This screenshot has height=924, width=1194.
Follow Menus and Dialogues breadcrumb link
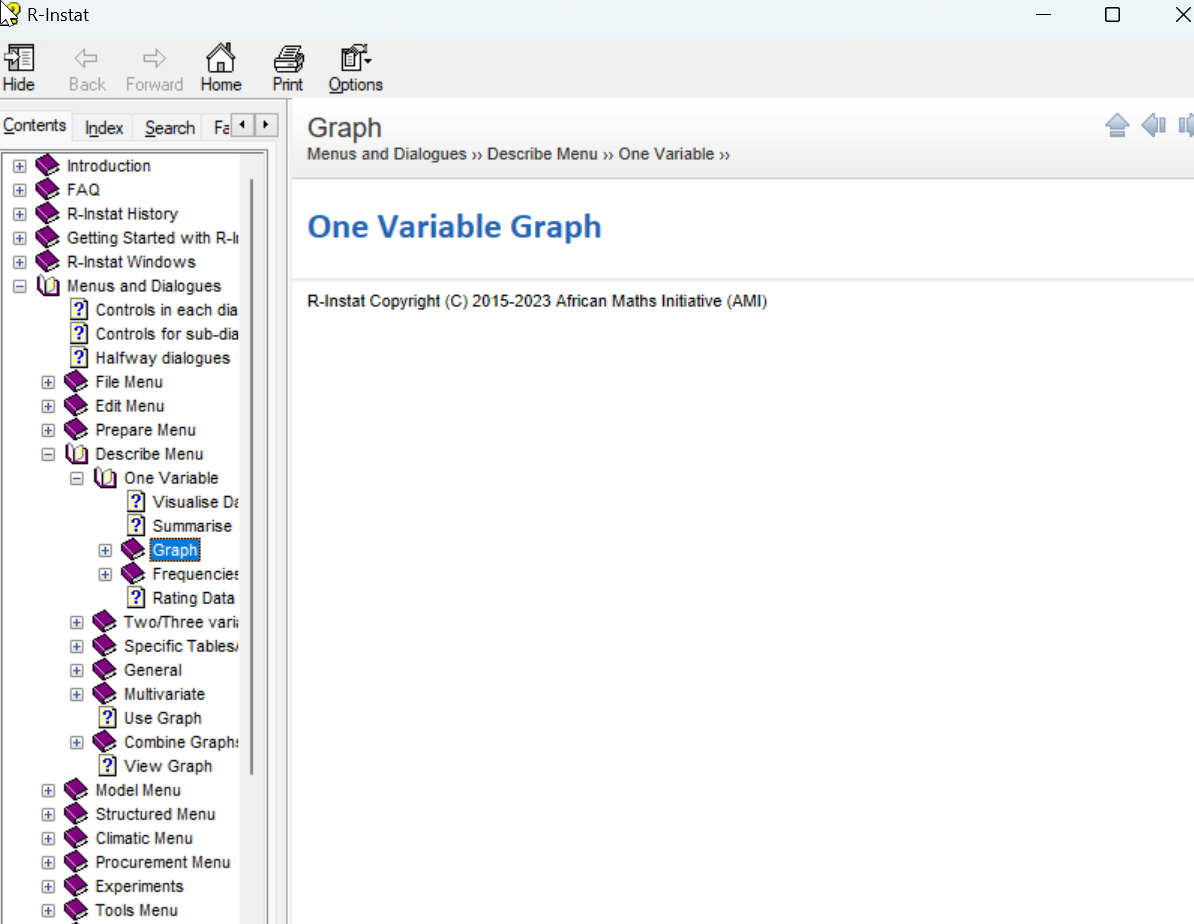point(386,154)
